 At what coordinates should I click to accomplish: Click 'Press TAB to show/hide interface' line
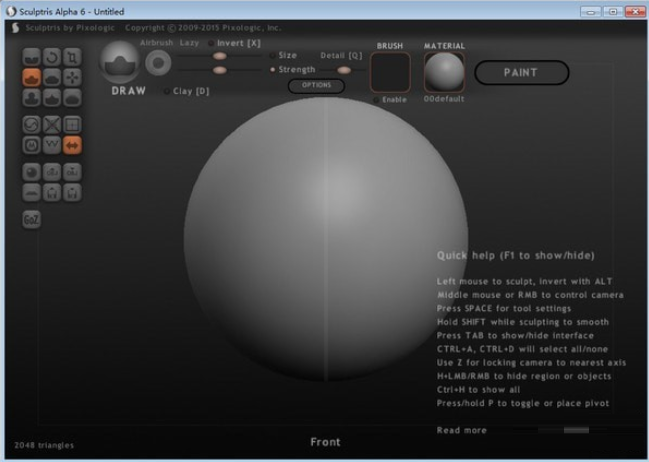[515, 335]
